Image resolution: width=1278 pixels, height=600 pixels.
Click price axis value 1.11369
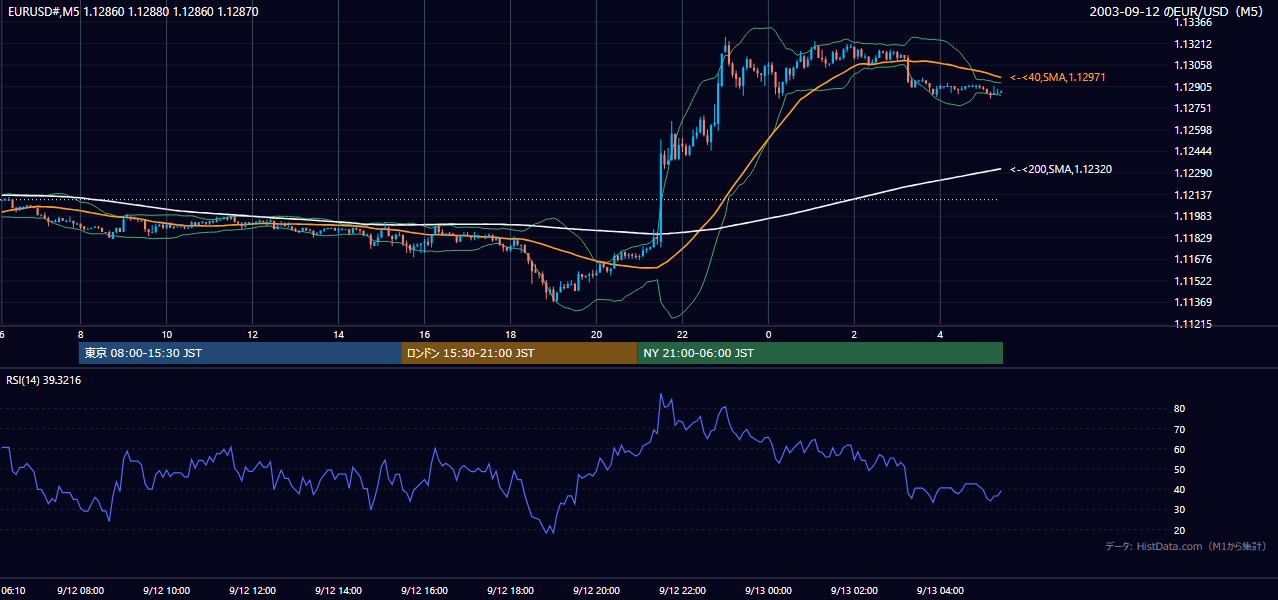click(x=1194, y=302)
